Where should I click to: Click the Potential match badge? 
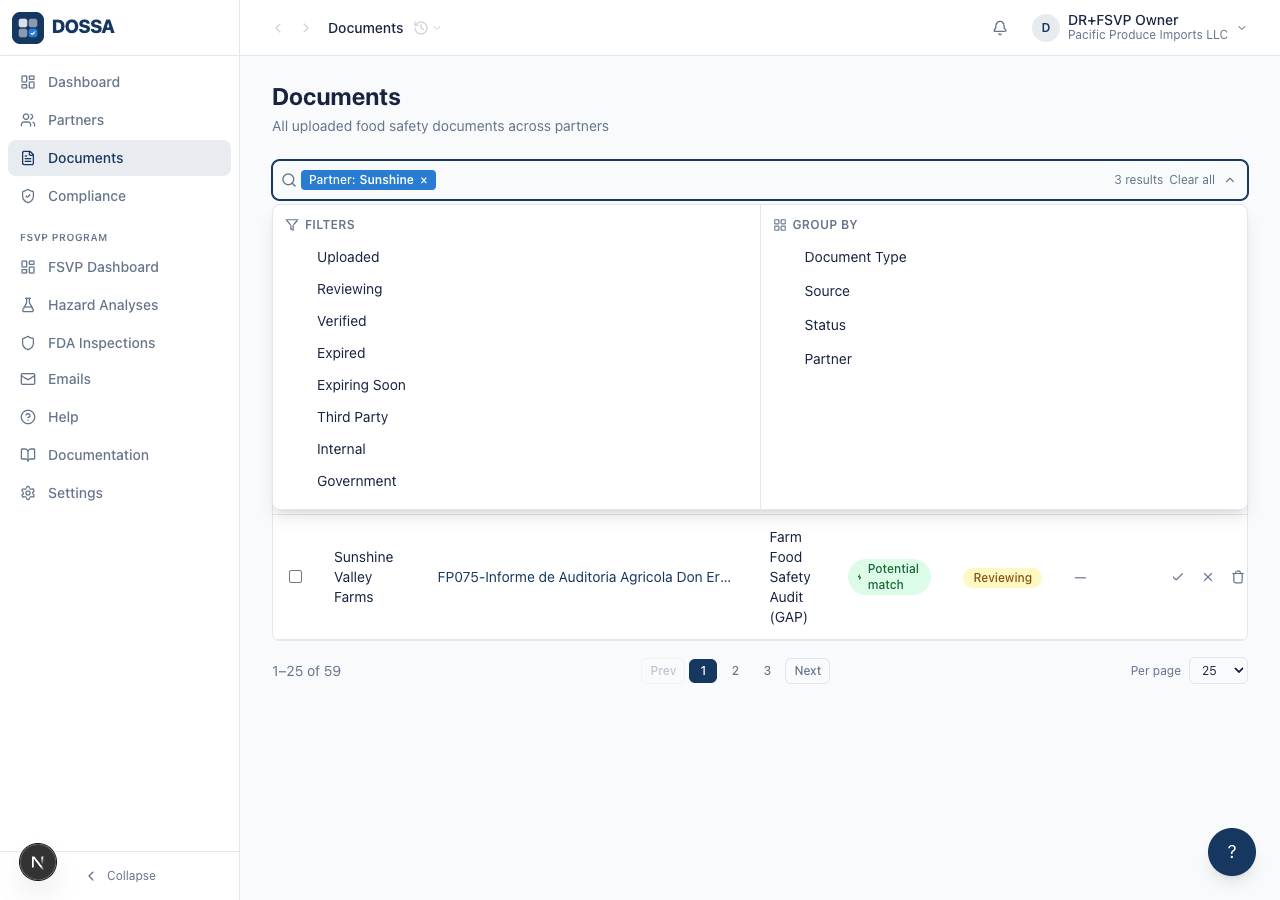click(889, 577)
